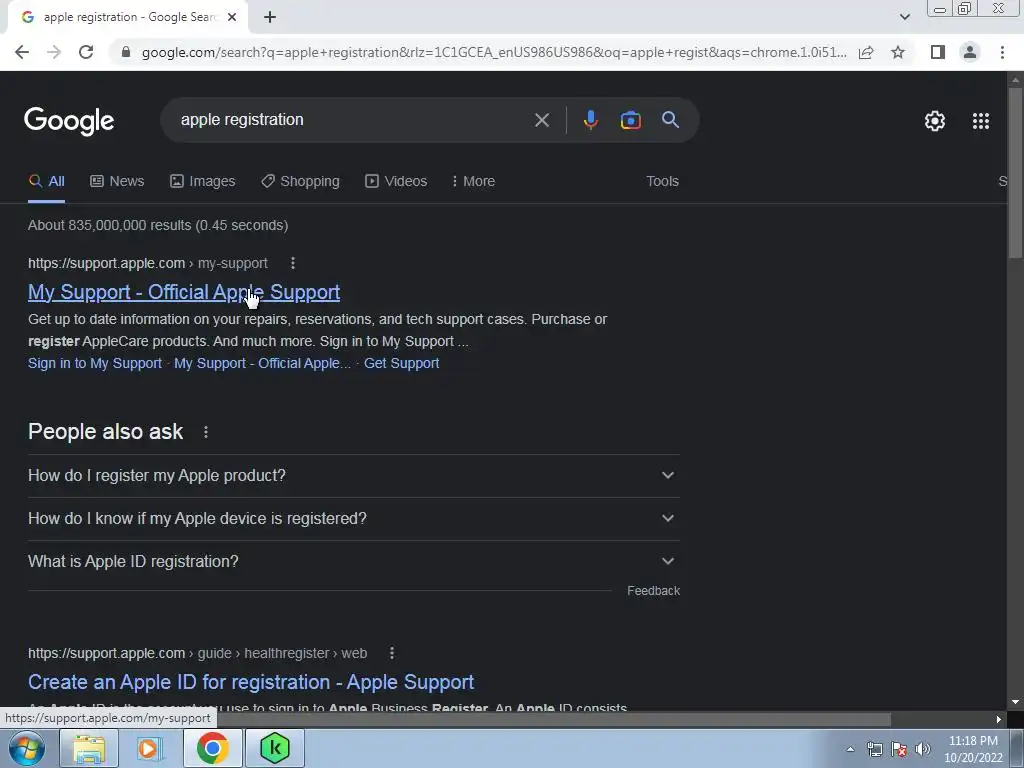The height and width of the screenshot is (768, 1024).
Task: Open a new tab with the plus button
Action: (x=270, y=17)
